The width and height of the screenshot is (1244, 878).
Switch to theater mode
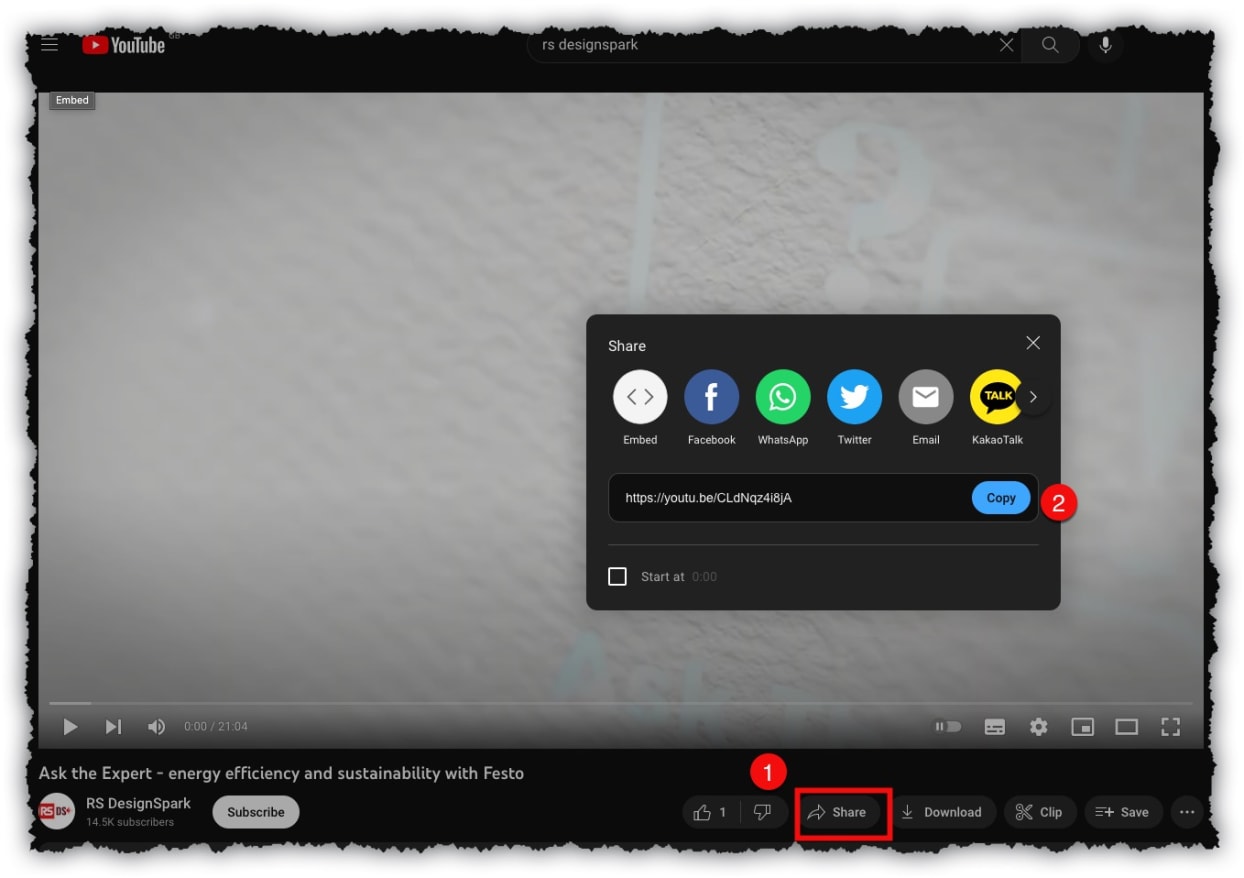click(x=1126, y=727)
